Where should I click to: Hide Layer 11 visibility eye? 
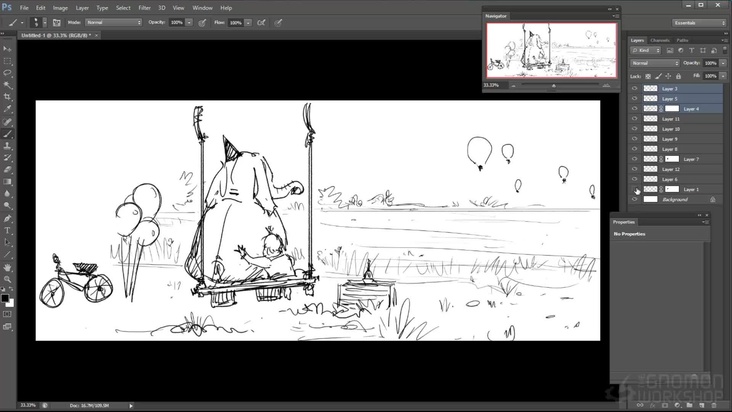pos(634,119)
